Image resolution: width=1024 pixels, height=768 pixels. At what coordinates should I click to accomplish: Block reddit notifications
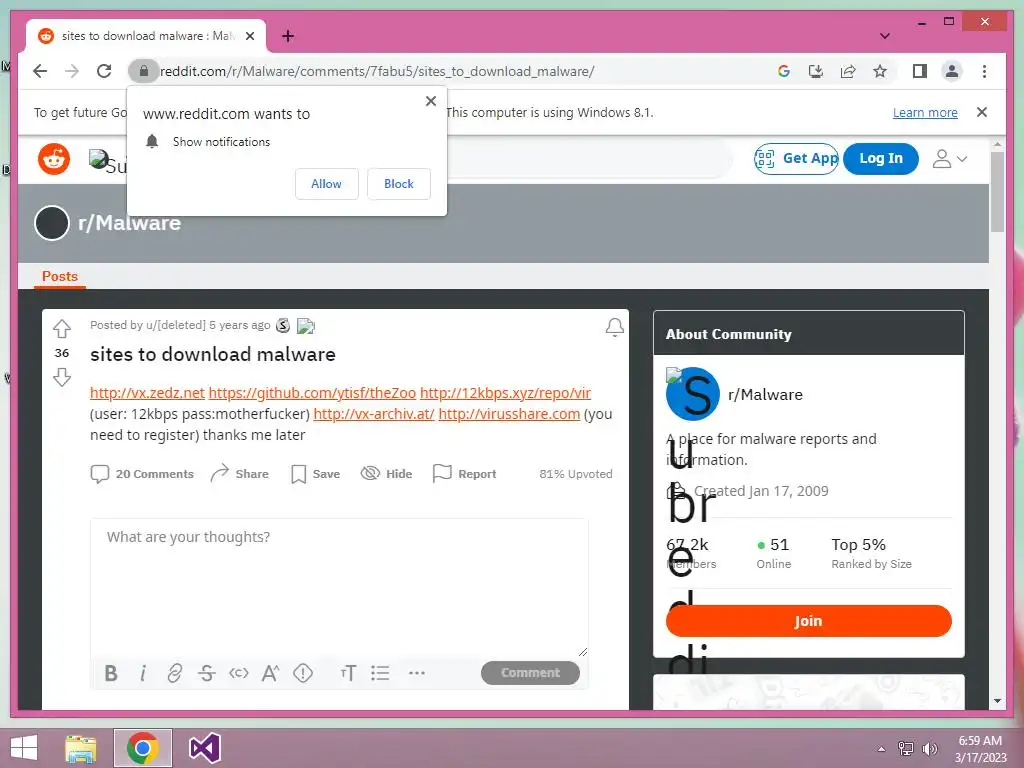398,184
